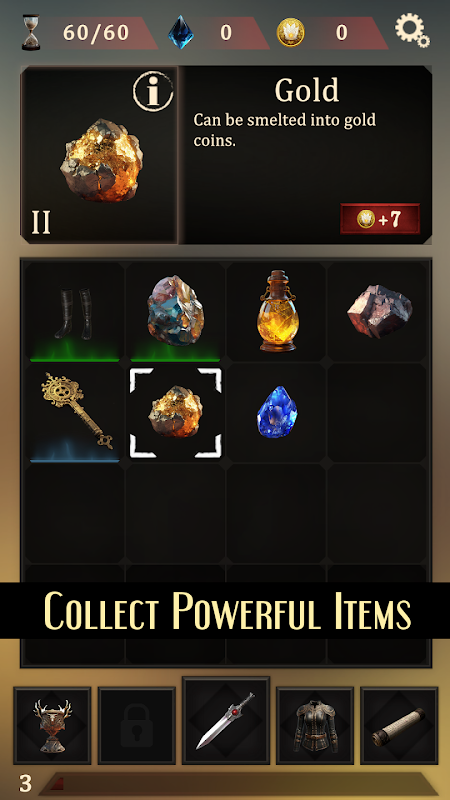Tap the gold coin currency counter
This screenshot has width=450, height=800.
click(x=332, y=33)
